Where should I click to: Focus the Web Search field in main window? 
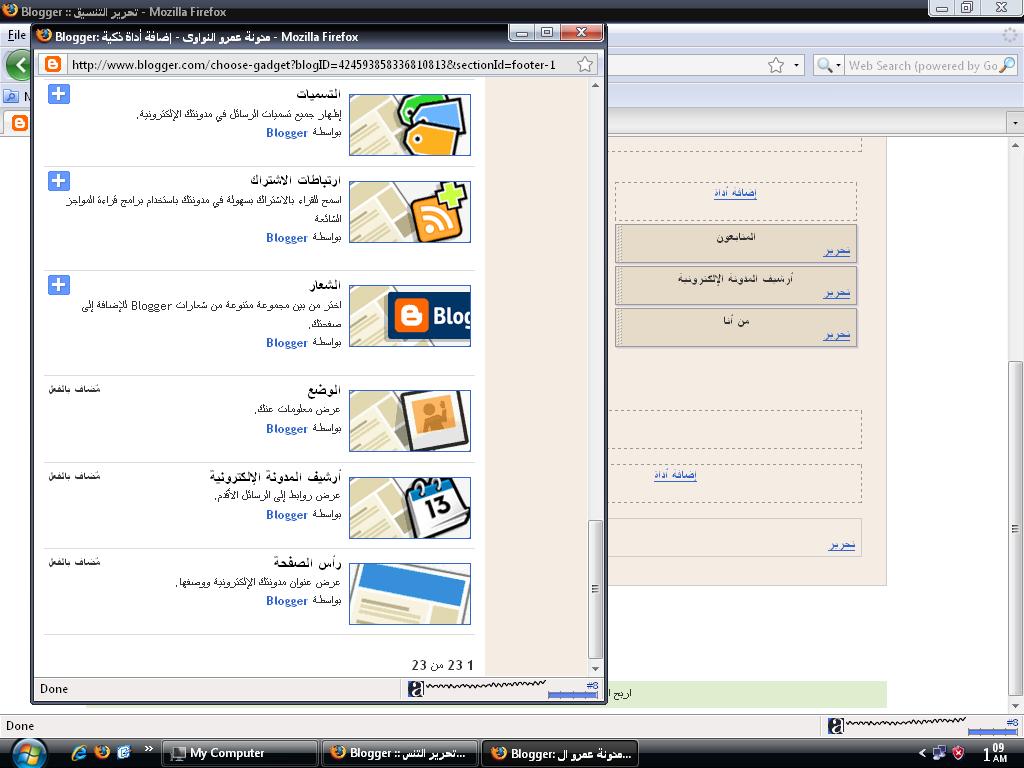point(922,65)
